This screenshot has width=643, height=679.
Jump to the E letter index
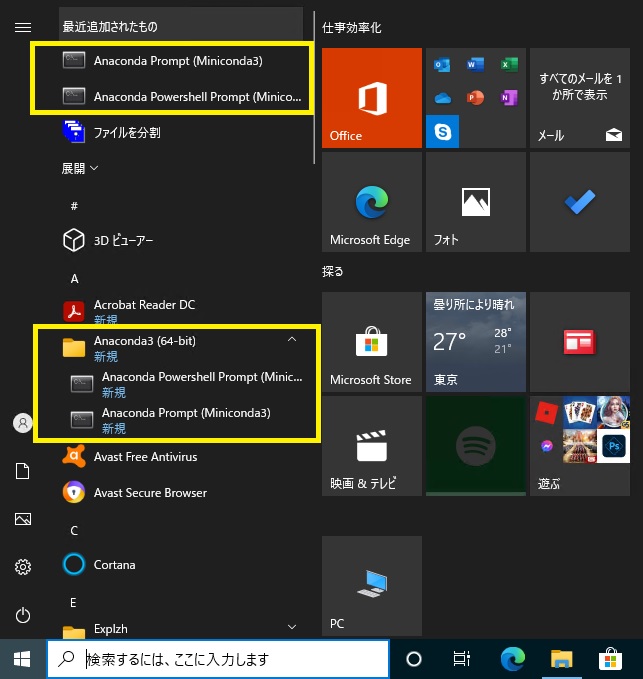[73, 602]
